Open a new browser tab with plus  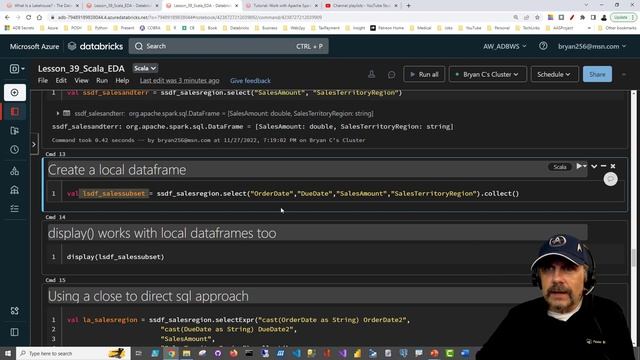click(x=409, y=6)
